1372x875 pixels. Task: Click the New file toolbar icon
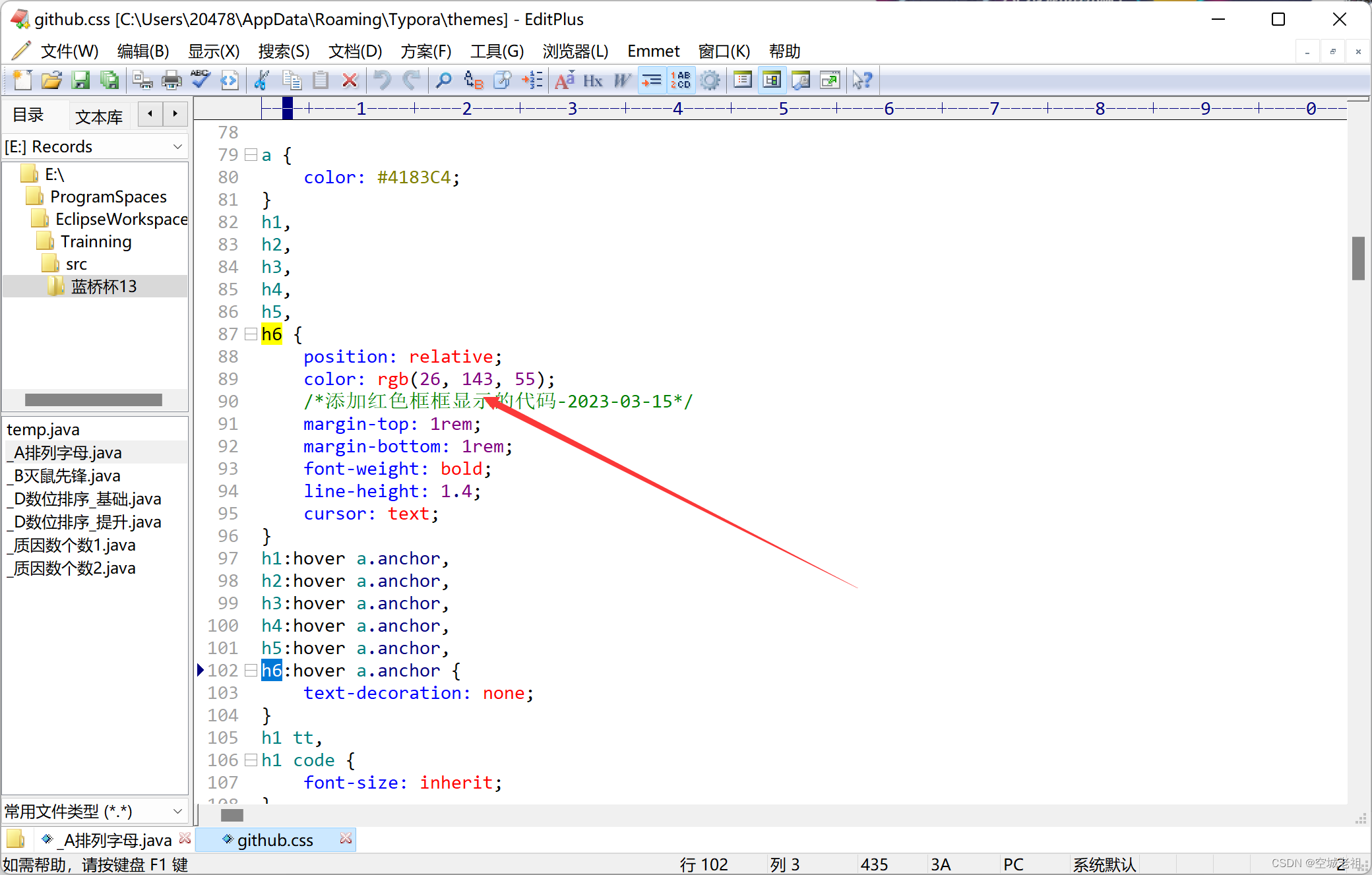click(22, 80)
